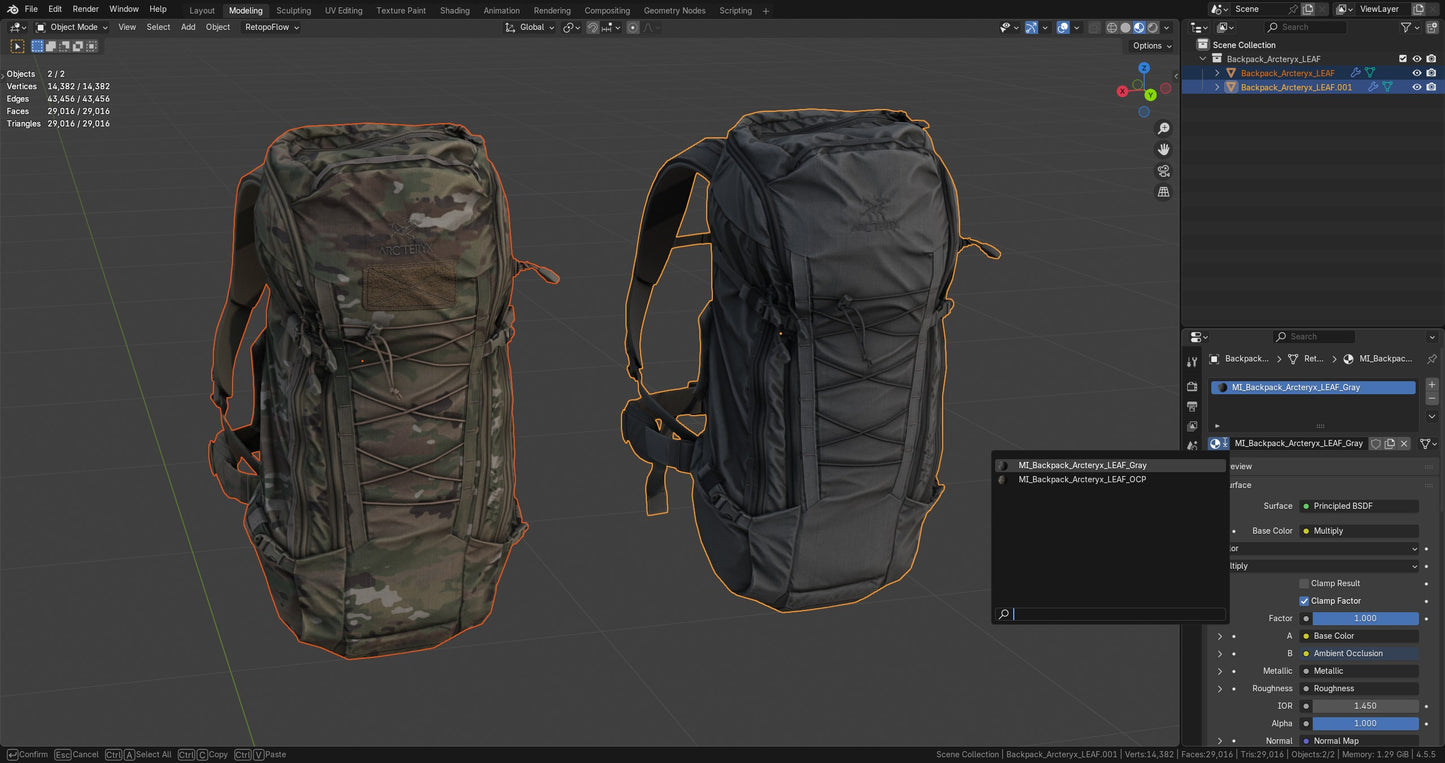Activate the Wireframe shading mode
The width and height of the screenshot is (1445, 763).
click(1112, 27)
